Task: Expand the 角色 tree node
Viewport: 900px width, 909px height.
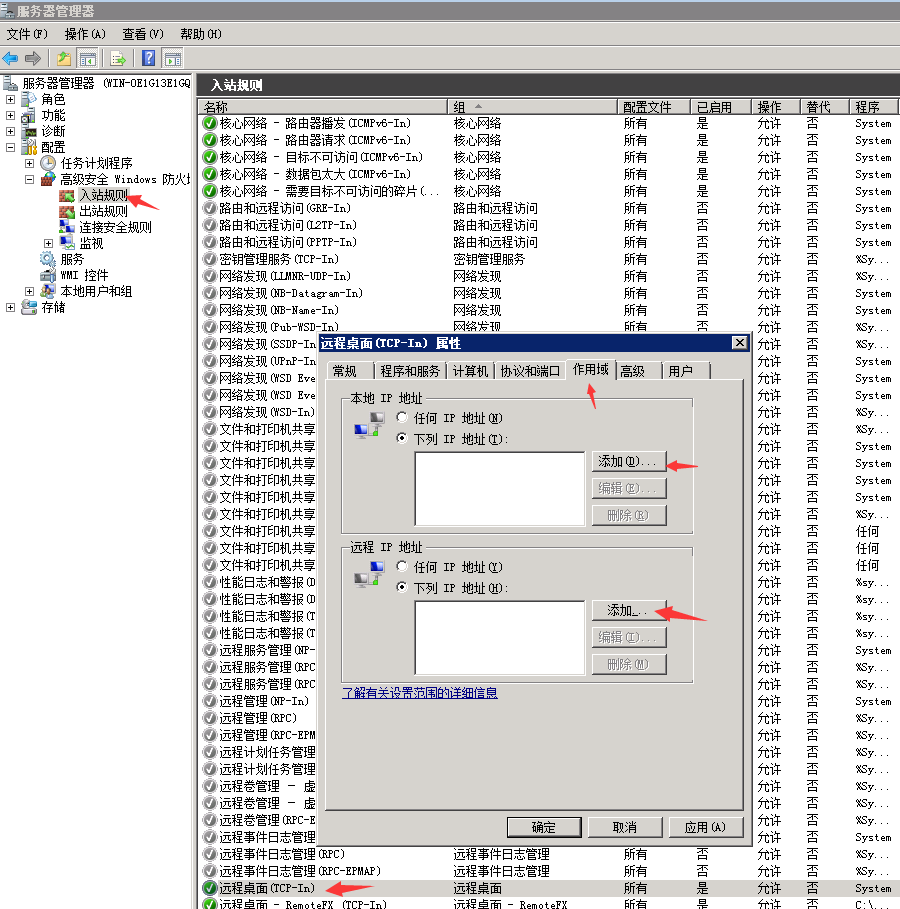Action: (x=11, y=99)
